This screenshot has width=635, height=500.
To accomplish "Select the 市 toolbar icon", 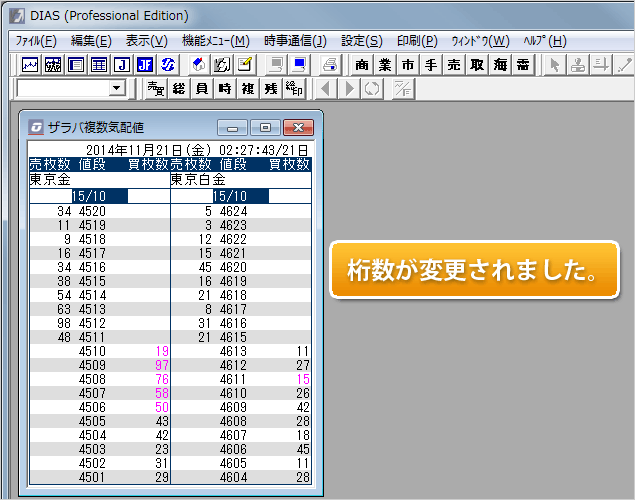I will pos(408,65).
